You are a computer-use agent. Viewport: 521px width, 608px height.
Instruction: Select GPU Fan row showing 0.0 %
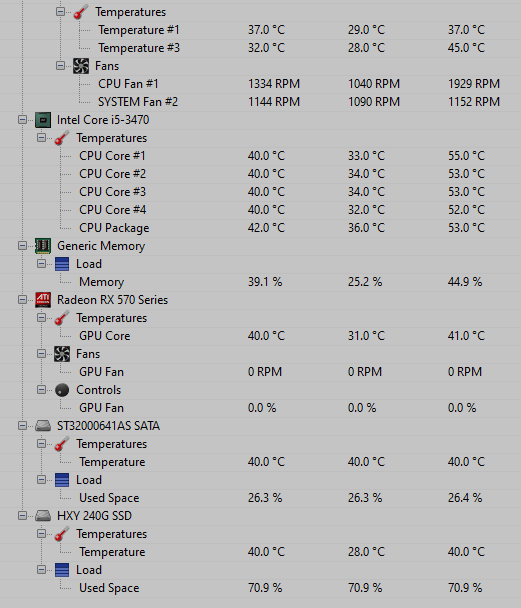coord(260,408)
